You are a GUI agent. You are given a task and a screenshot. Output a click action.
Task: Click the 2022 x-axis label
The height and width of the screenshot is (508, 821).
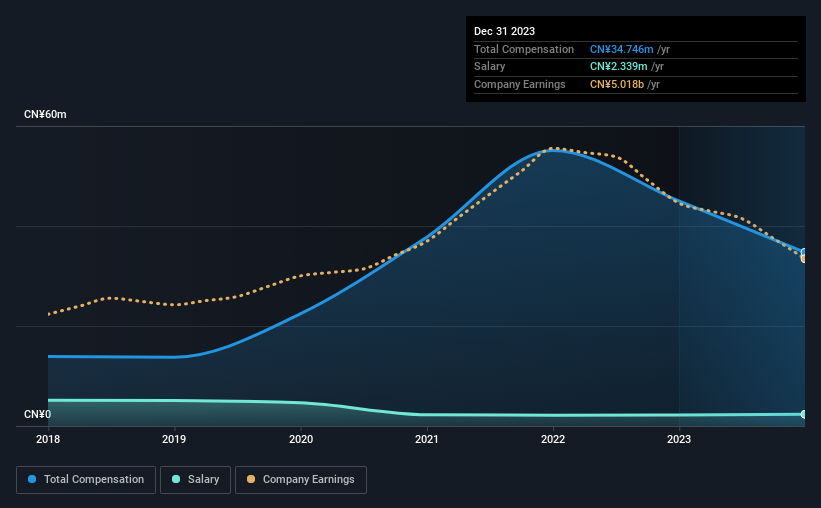(553, 439)
